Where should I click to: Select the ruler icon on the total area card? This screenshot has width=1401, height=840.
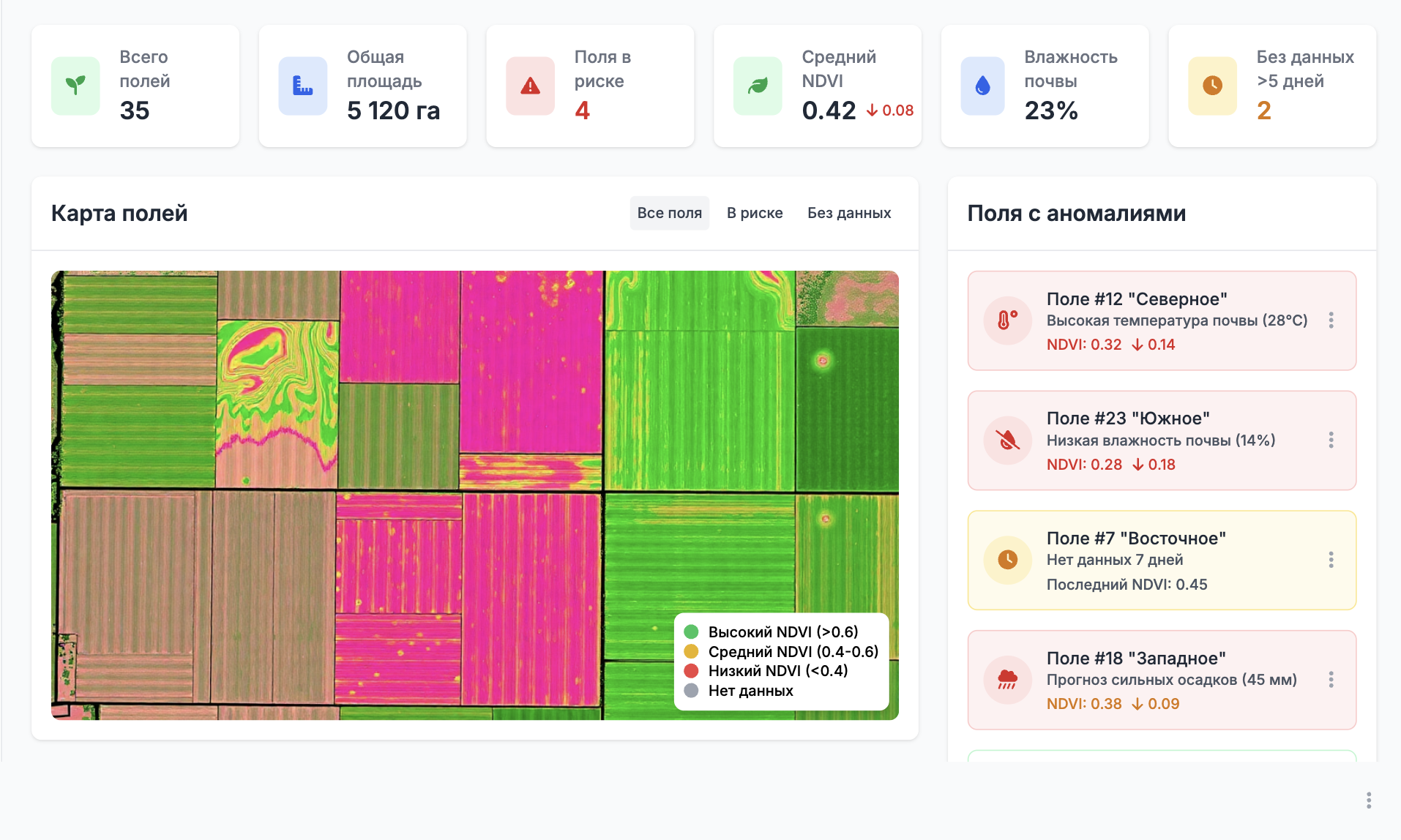(x=302, y=86)
